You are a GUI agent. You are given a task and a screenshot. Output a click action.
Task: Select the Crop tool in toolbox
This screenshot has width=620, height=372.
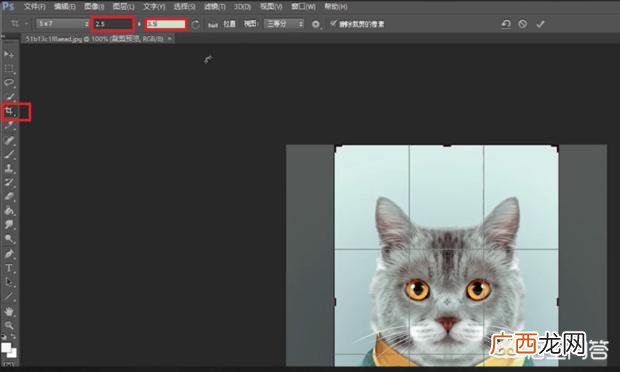tap(9, 111)
